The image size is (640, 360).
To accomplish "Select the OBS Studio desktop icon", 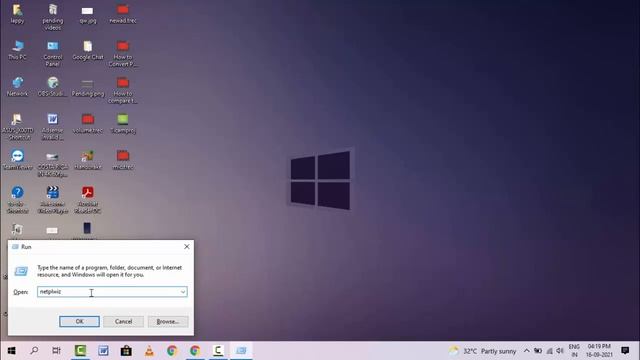I will click(53, 87).
